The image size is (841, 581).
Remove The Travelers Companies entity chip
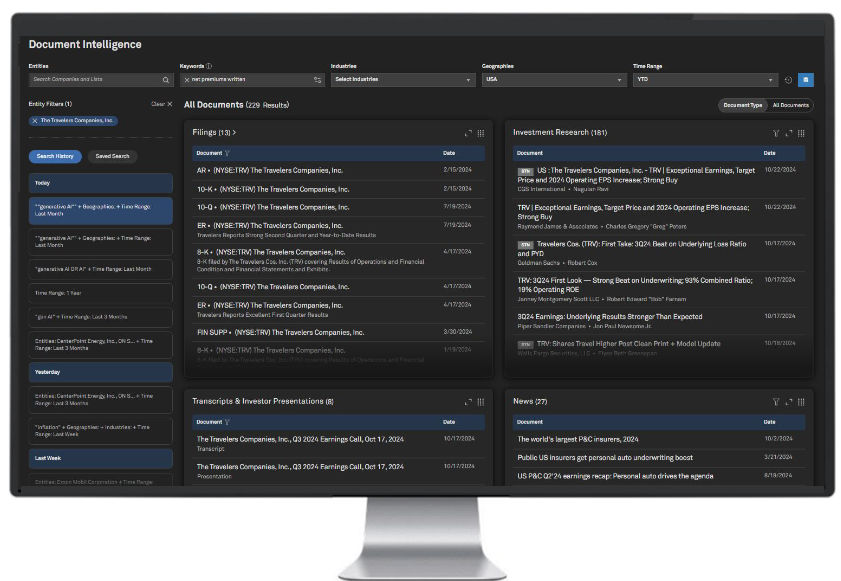[35, 121]
